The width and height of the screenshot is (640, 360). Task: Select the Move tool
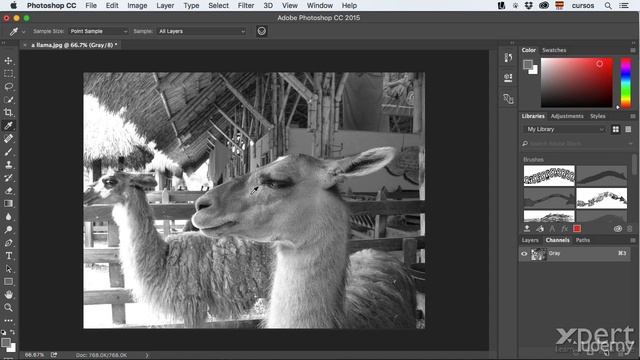pyautogui.click(x=8, y=61)
